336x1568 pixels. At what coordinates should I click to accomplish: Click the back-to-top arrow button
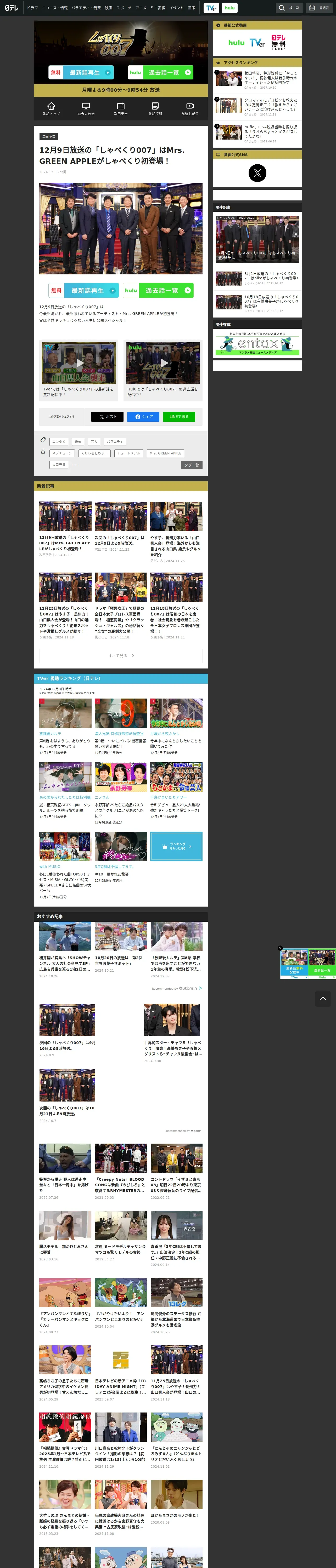click(323, 998)
